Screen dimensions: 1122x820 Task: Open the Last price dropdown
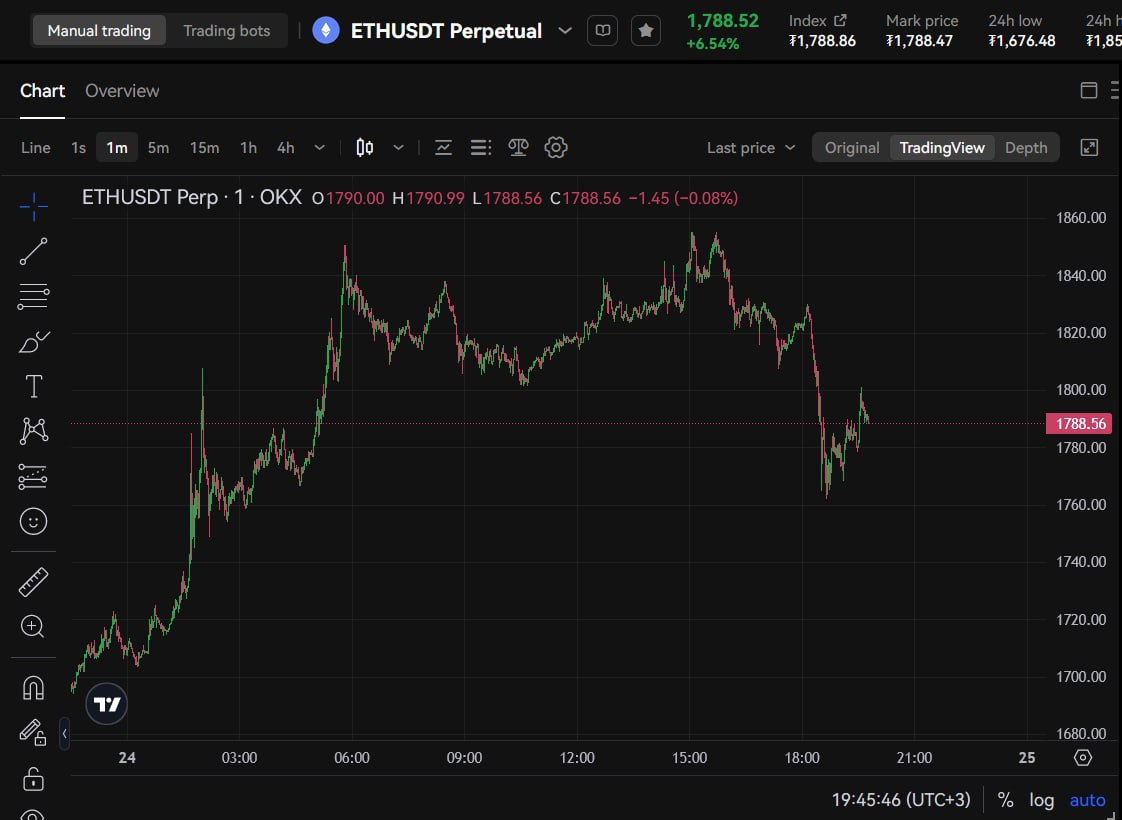[x=751, y=148]
